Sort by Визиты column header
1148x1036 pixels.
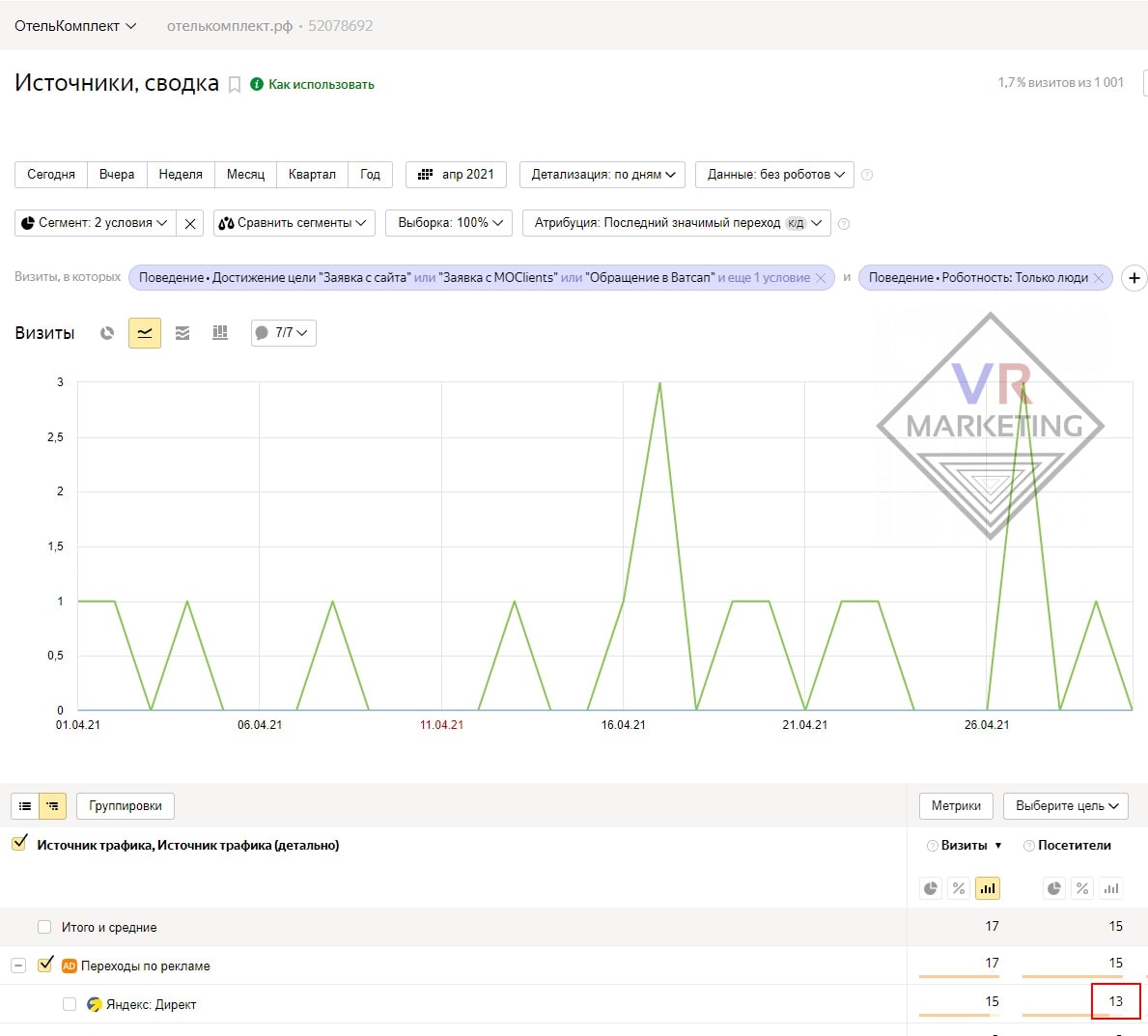(965, 846)
